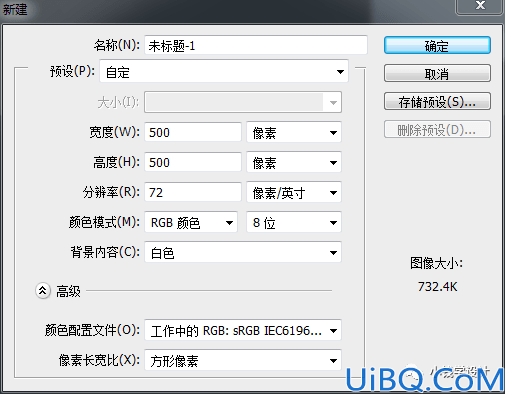The height and width of the screenshot is (394, 505).
Task: Click the 732.4K image size value
Action: pos(437,287)
